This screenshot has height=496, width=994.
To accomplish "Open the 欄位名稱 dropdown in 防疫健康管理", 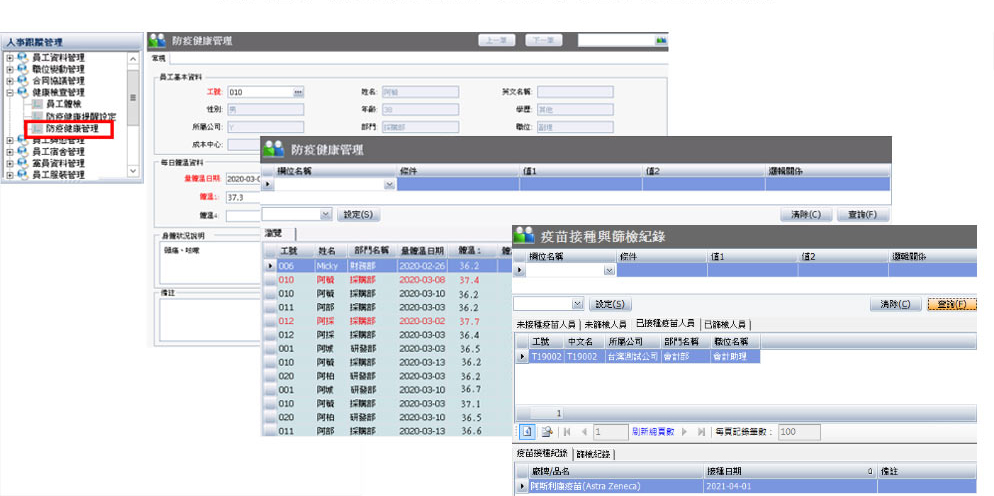I will (389, 185).
